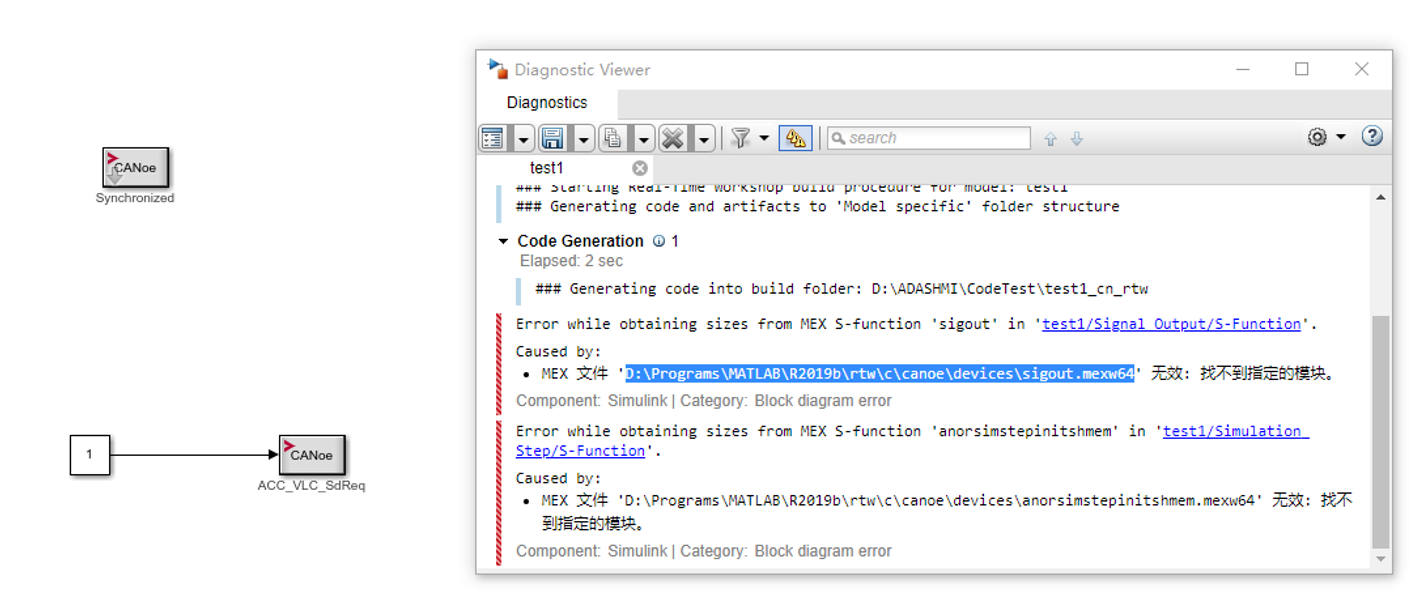The height and width of the screenshot is (605, 1424).
Task: Maximize the Diagnostic Viewer window
Action: (1301, 69)
